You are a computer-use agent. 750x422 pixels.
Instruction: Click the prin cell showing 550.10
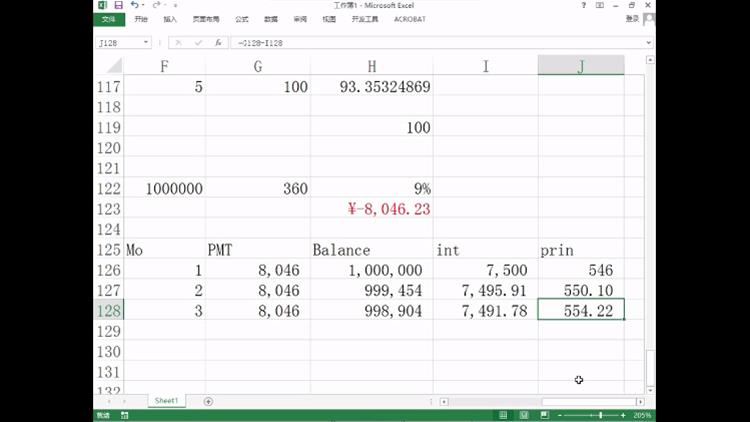coord(581,290)
